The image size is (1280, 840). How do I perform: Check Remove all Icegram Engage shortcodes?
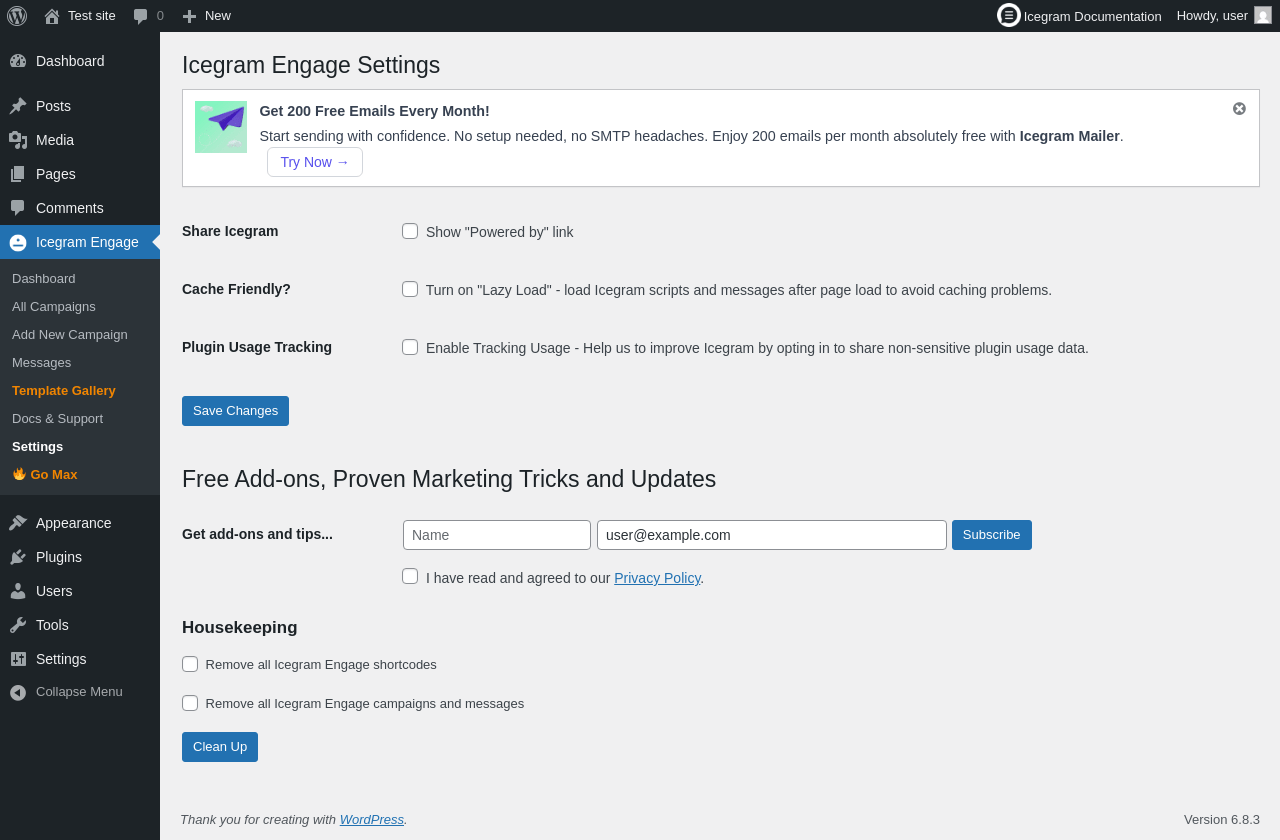(190, 664)
